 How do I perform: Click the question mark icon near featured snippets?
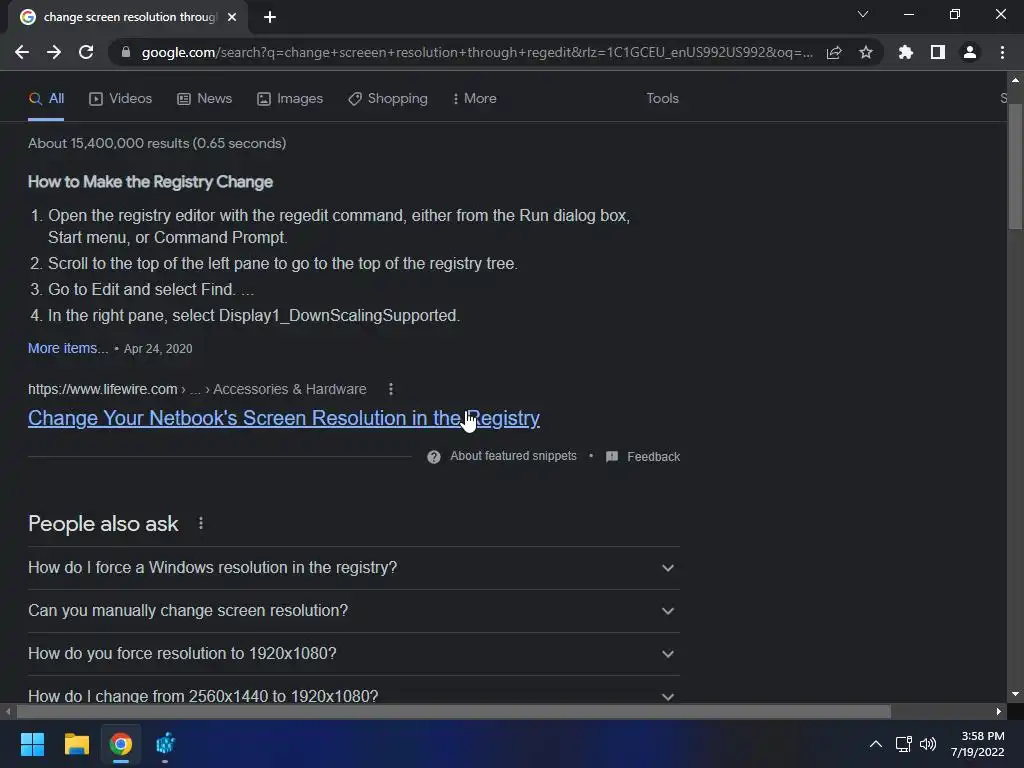434,456
